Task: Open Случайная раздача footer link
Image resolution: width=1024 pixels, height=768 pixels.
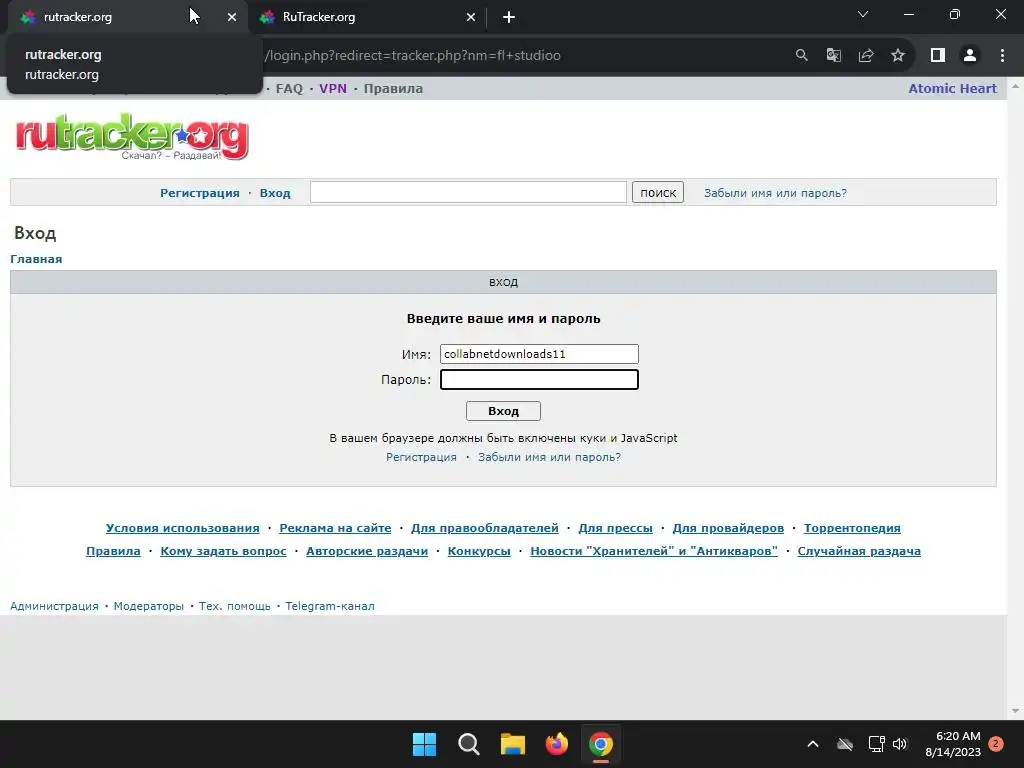Action: (859, 551)
